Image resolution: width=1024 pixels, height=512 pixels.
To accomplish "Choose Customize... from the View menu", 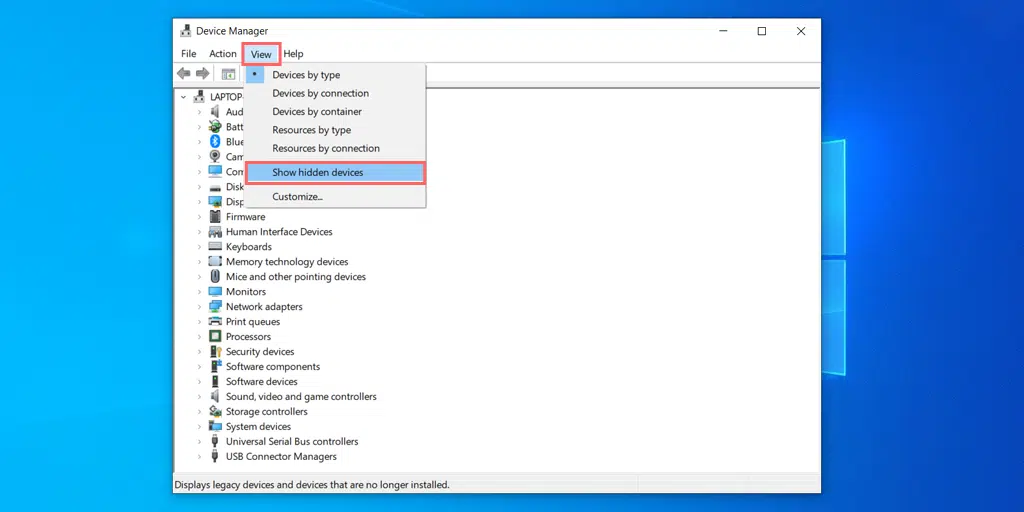I will pos(335,197).
